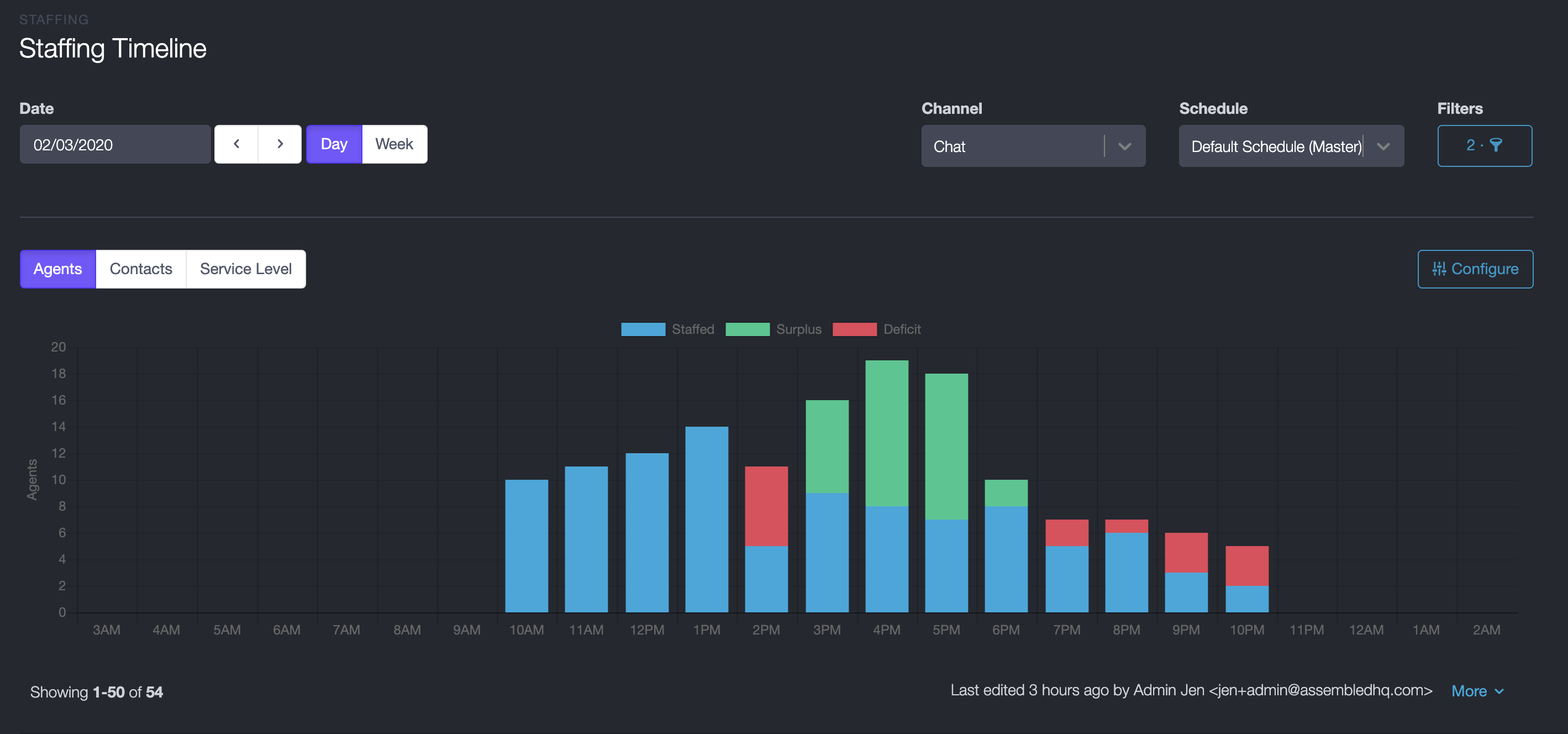Open the Filters funnel button
This screenshot has width=1568, height=734.
1484,145
